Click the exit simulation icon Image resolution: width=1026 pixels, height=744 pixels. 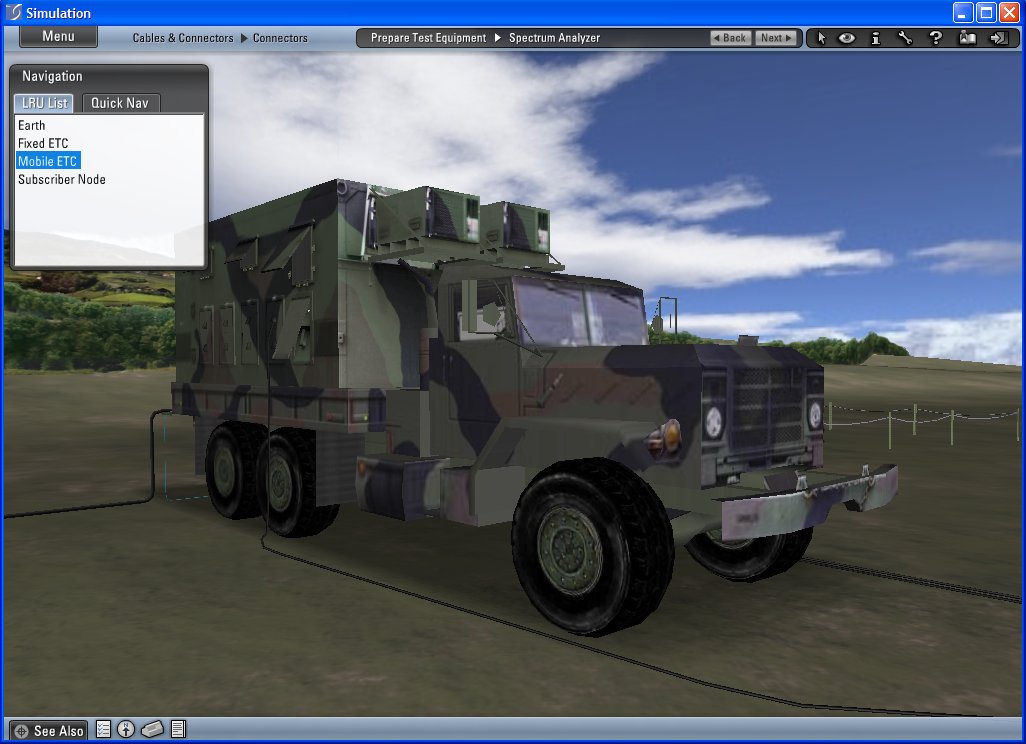[997, 38]
